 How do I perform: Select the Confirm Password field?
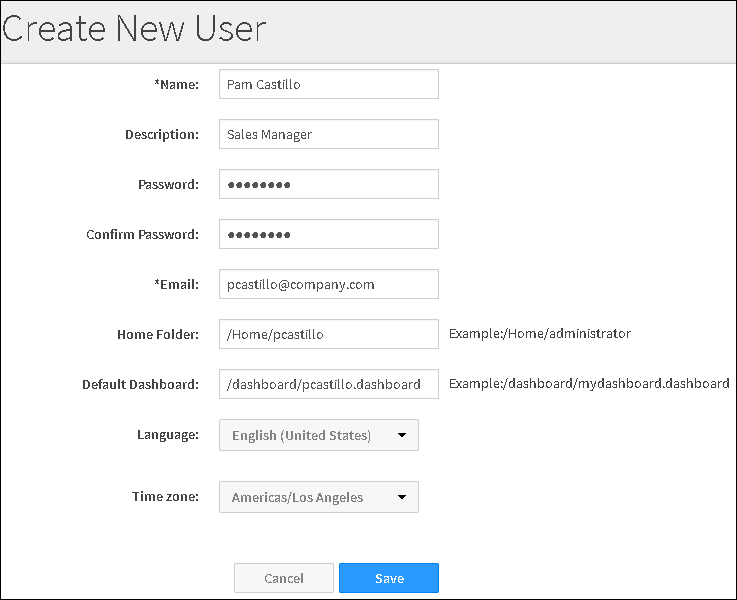pos(329,234)
